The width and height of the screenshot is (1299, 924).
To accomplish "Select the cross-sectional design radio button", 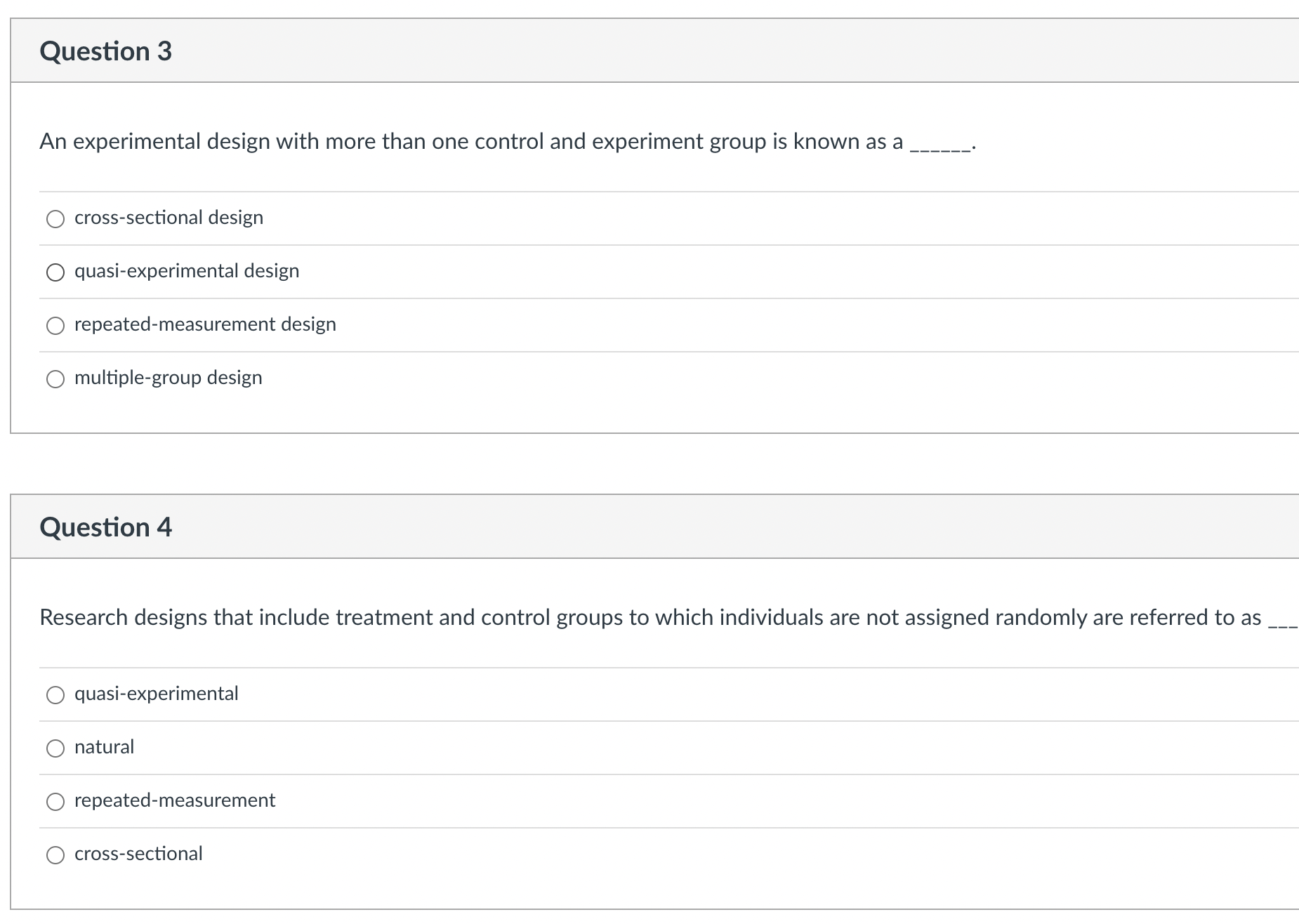I will [55, 218].
